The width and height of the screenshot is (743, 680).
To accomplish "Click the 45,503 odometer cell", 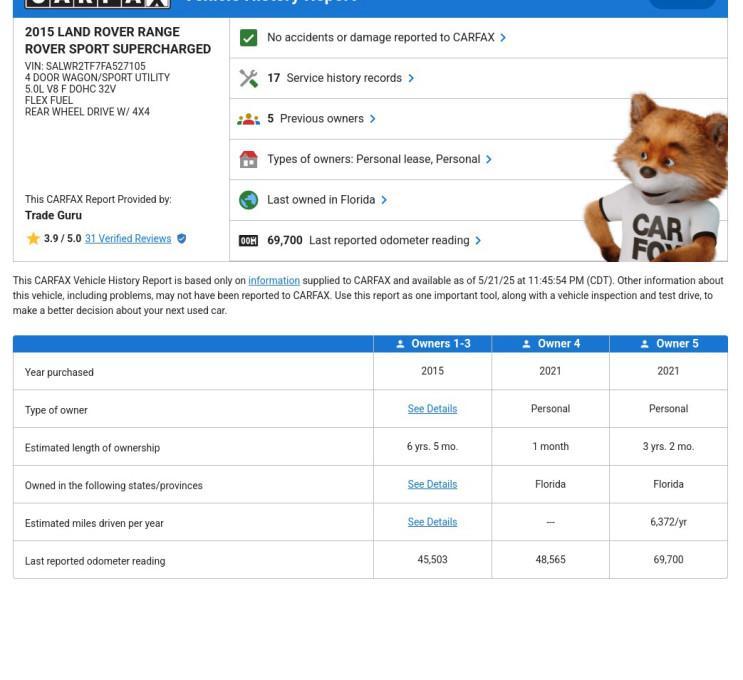I will coord(432,560).
